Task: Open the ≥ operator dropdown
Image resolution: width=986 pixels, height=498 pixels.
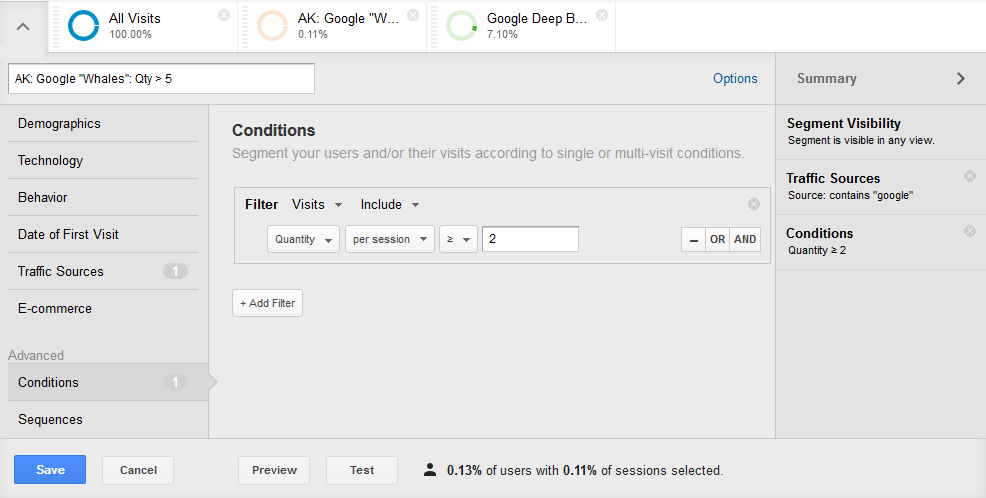Action: pos(458,240)
